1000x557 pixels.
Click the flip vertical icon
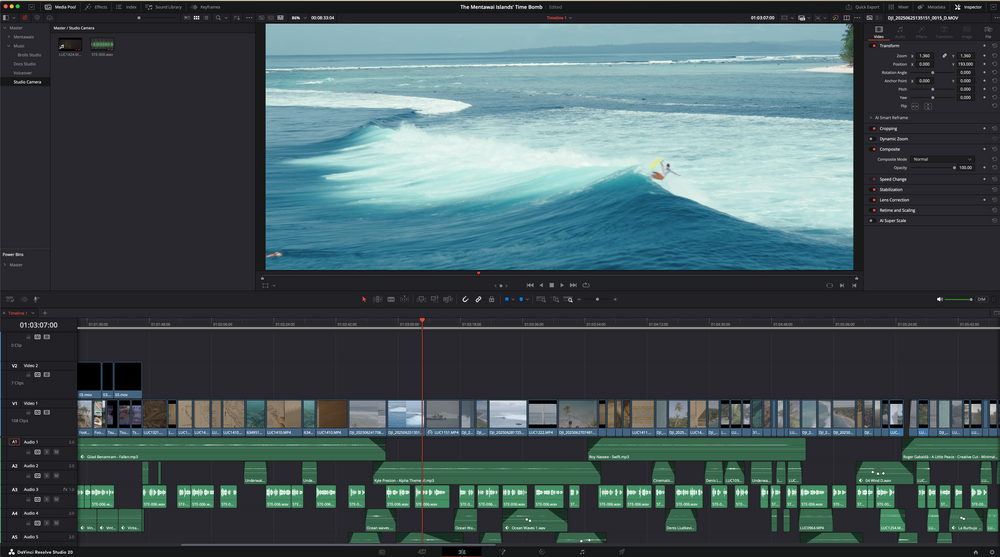coord(928,107)
